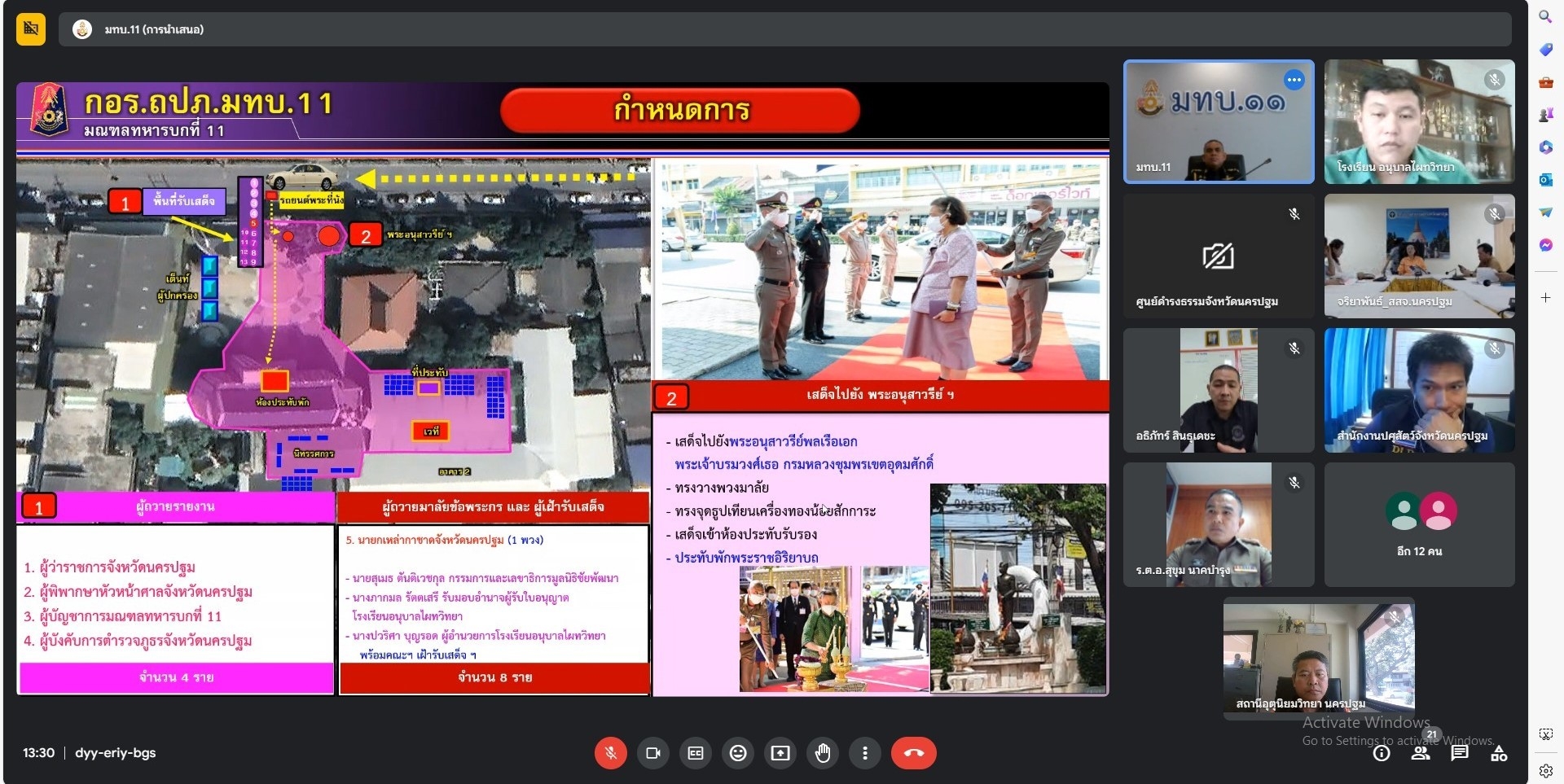The height and width of the screenshot is (784, 1564).
Task: Open the in-call chat panel
Action: tap(1460, 753)
